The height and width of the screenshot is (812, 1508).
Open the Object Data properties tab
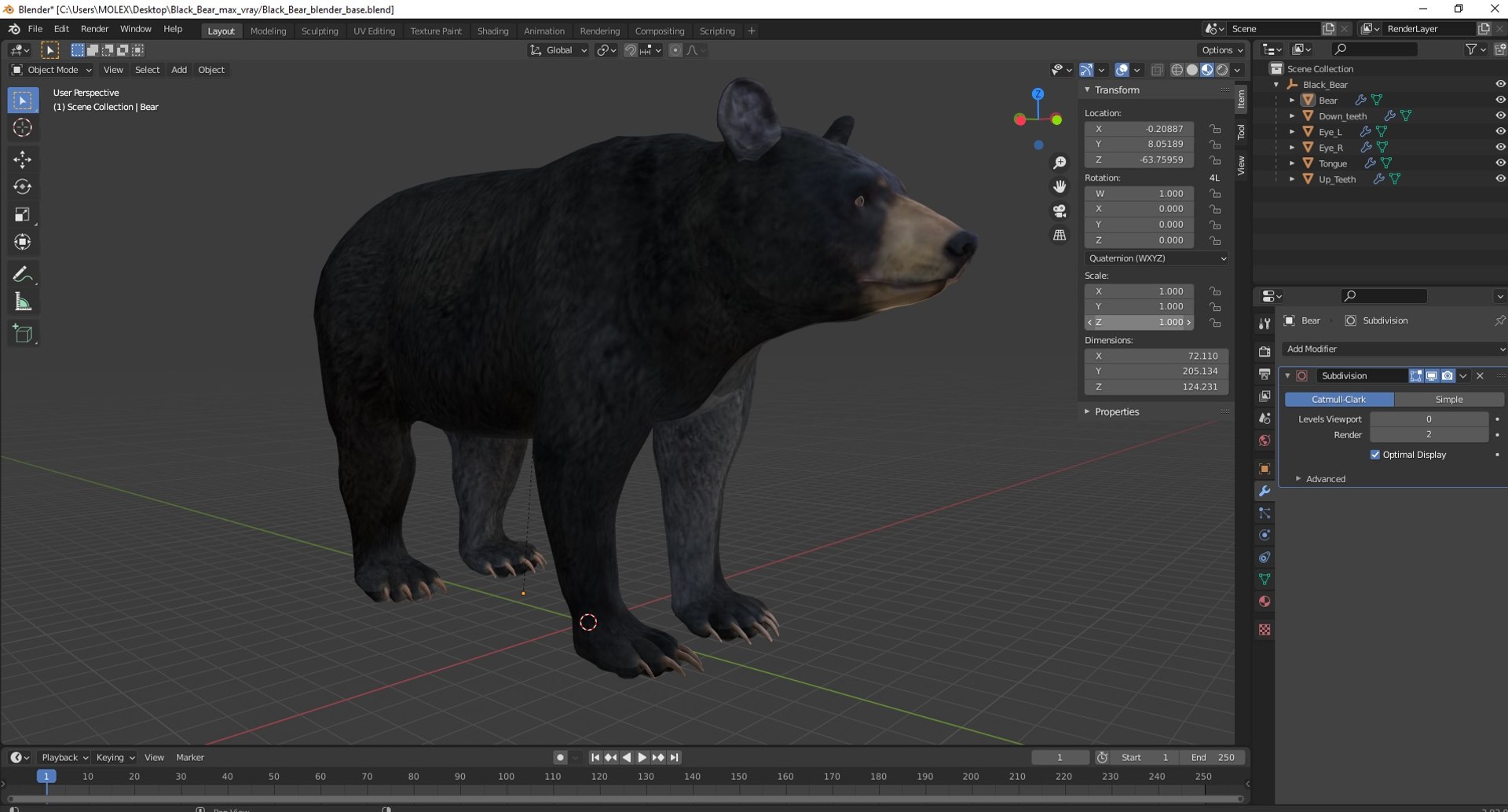pyautogui.click(x=1265, y=580)
